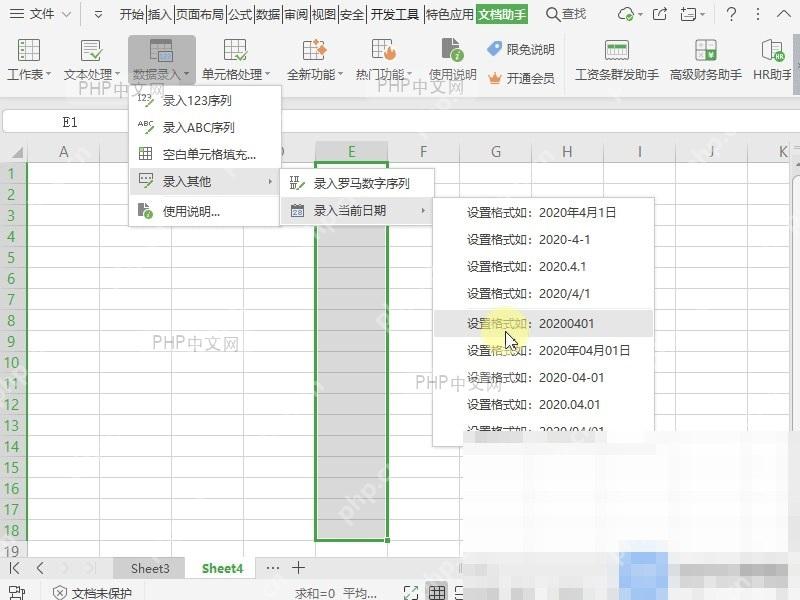800x600 pixels.
Task: Launch 工资条群发助手
Action: (617, 60)
